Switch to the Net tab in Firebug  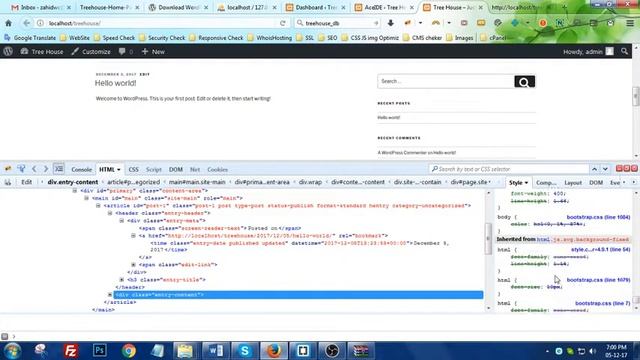(x=195, y=169)
